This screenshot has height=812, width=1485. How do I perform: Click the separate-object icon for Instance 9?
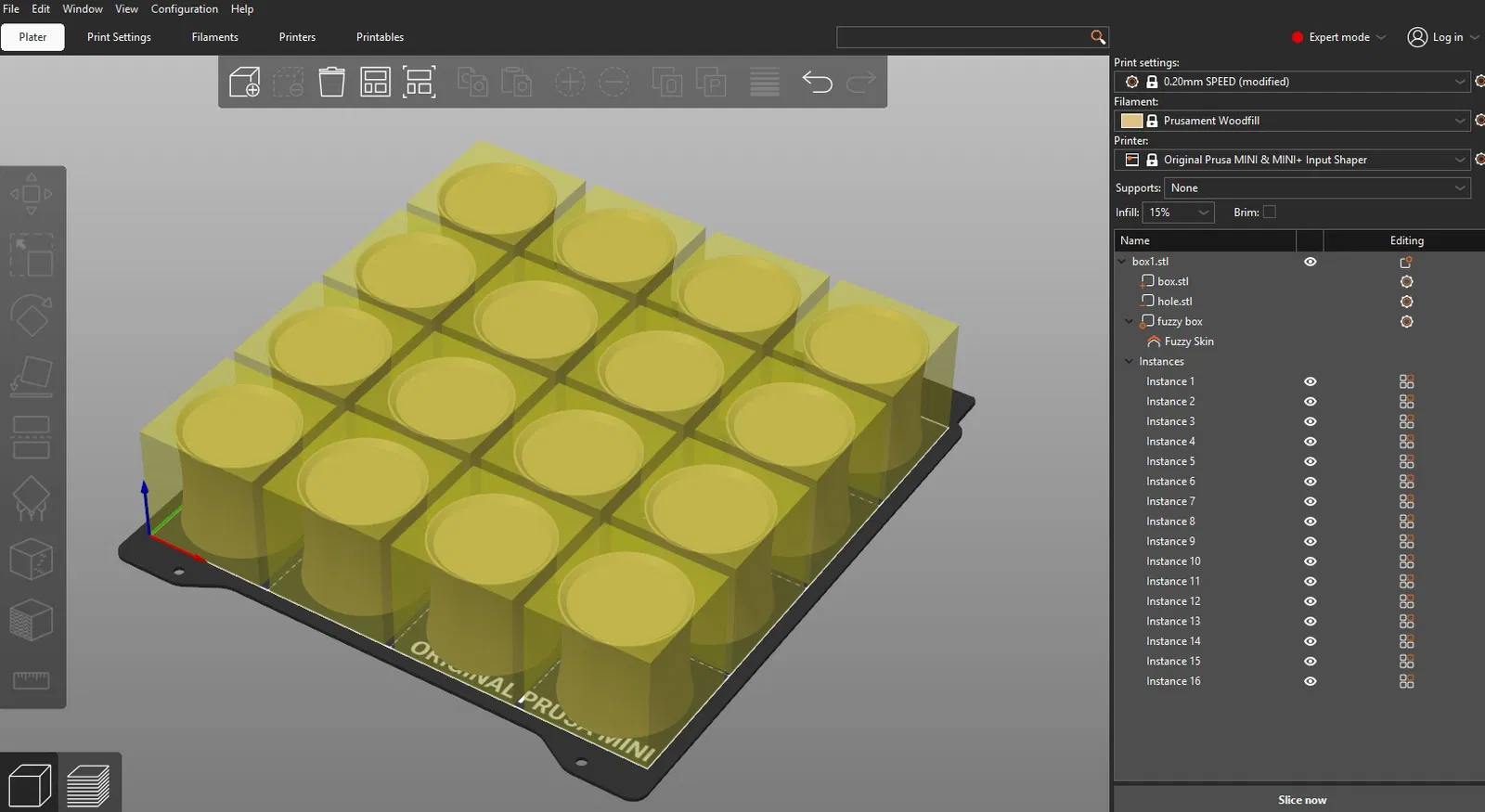(1406, 541)
